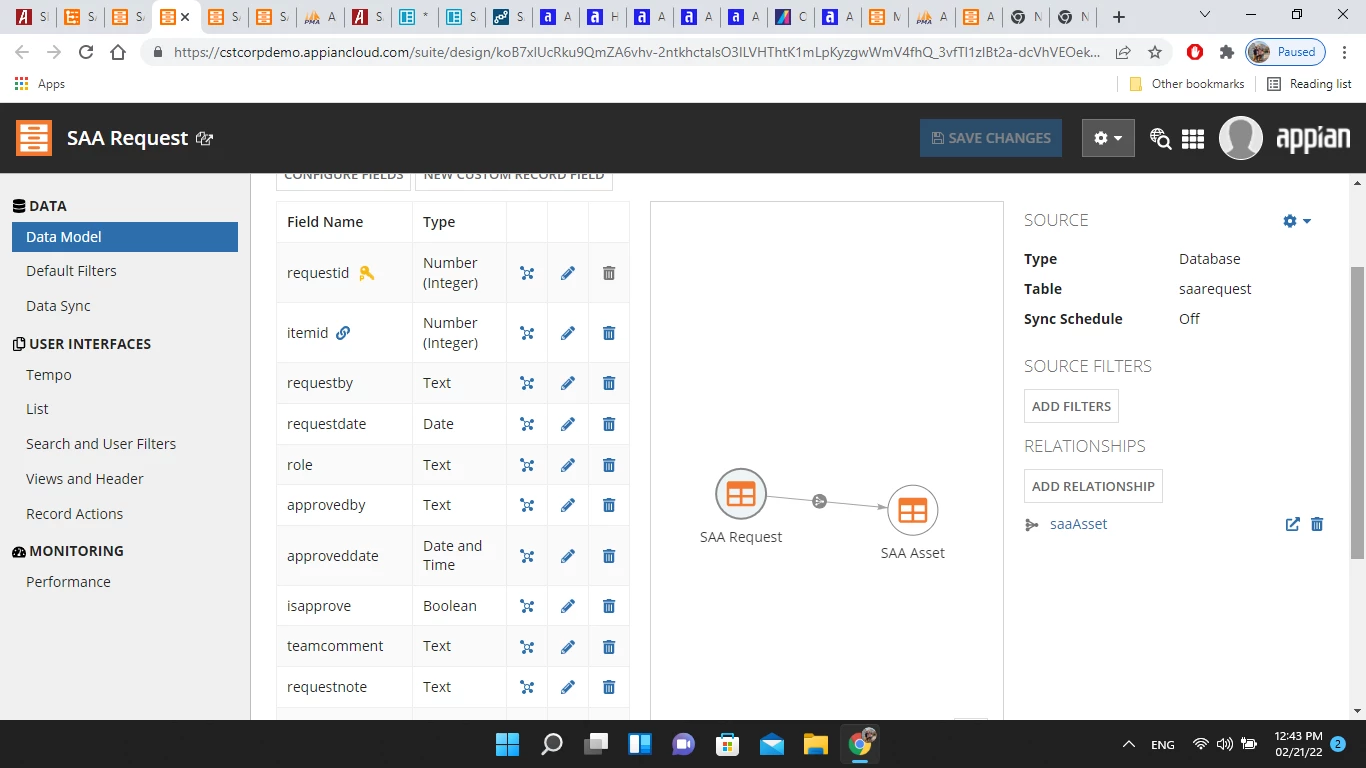
Task: Open the global search icon in header
Action: click(1160, 139)
